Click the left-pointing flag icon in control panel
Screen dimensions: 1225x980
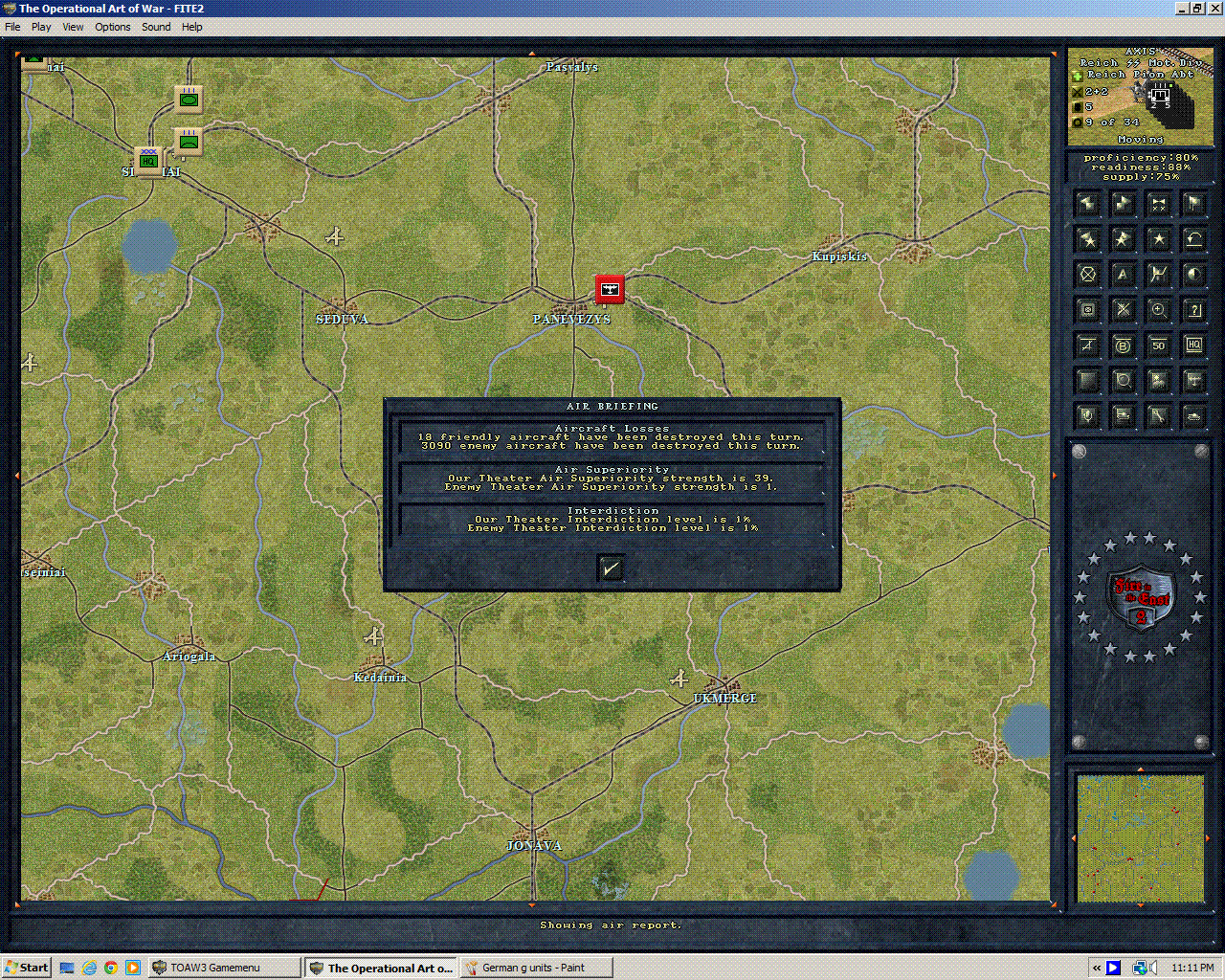tap(1087, 204)
